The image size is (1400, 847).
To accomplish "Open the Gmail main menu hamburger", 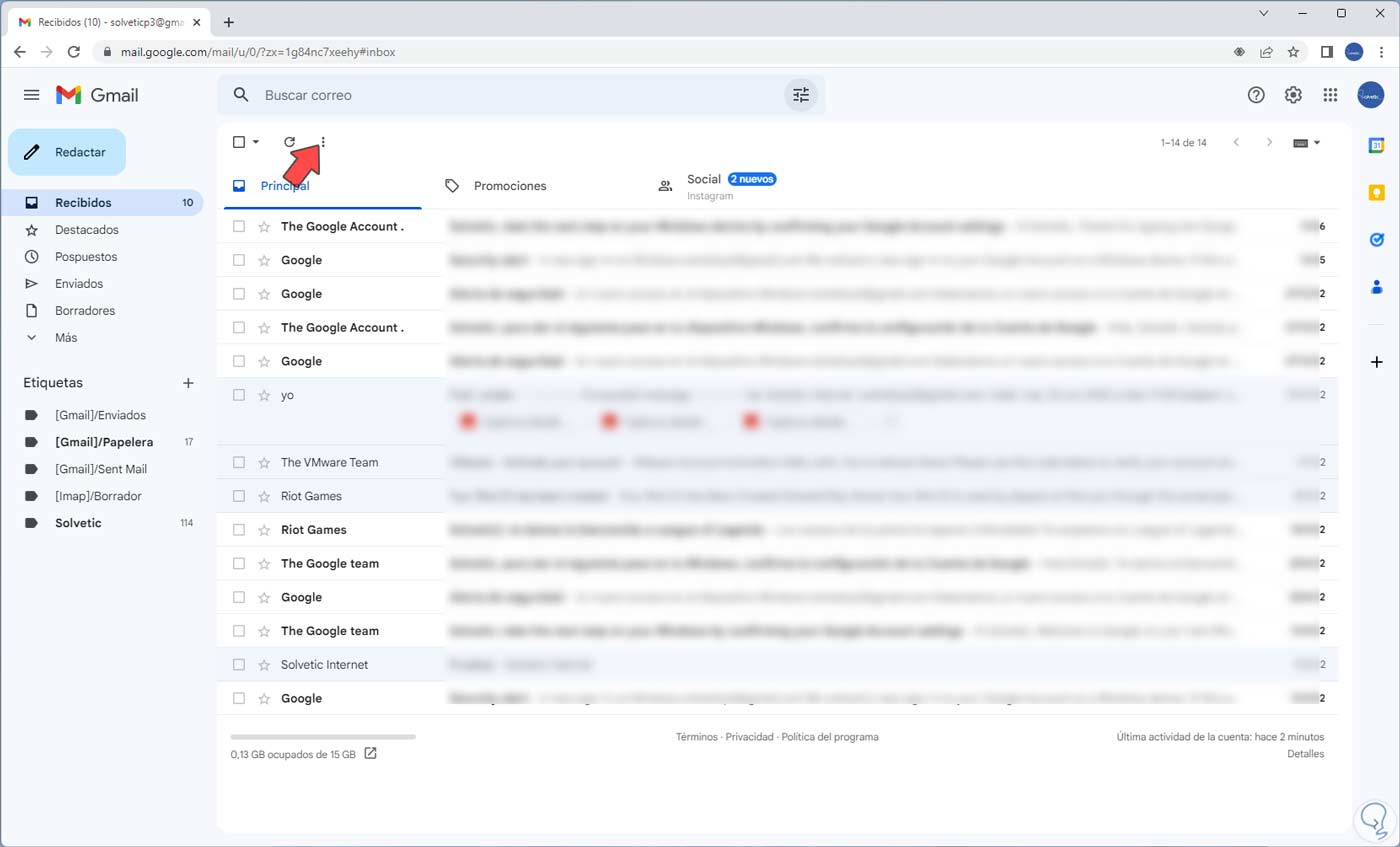I will pyautogui.click(x=31, y=95).
